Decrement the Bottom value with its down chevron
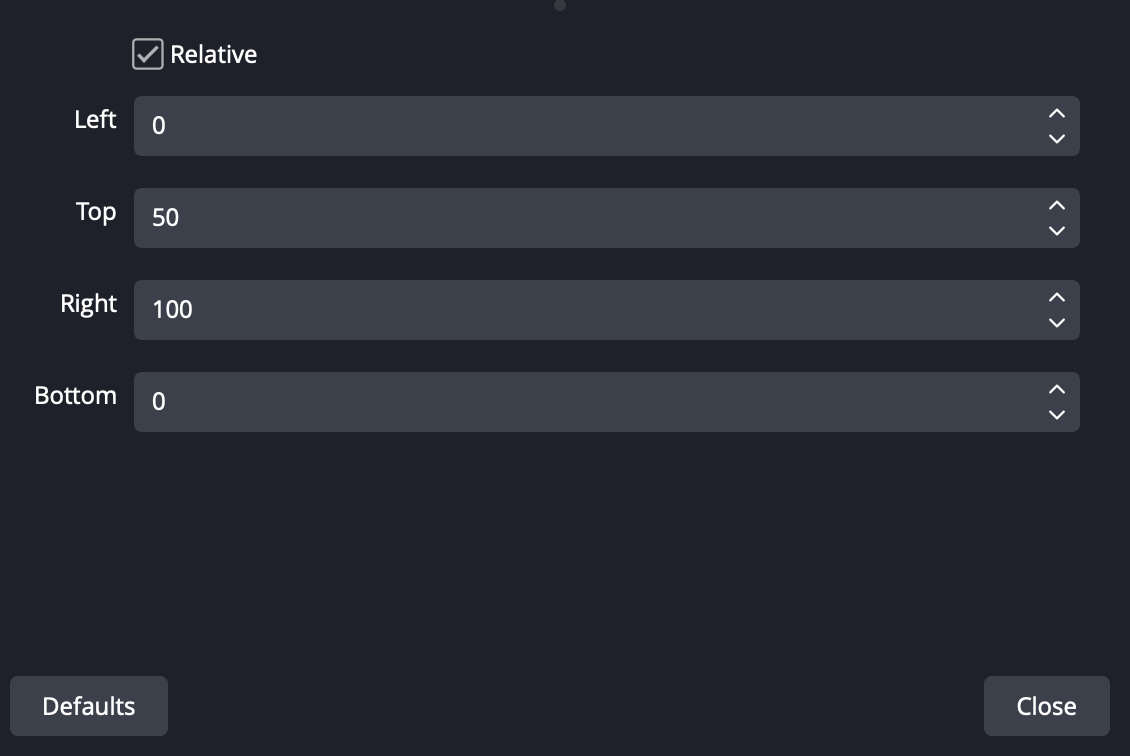 pyautogui.click(x=1056, y=416)
